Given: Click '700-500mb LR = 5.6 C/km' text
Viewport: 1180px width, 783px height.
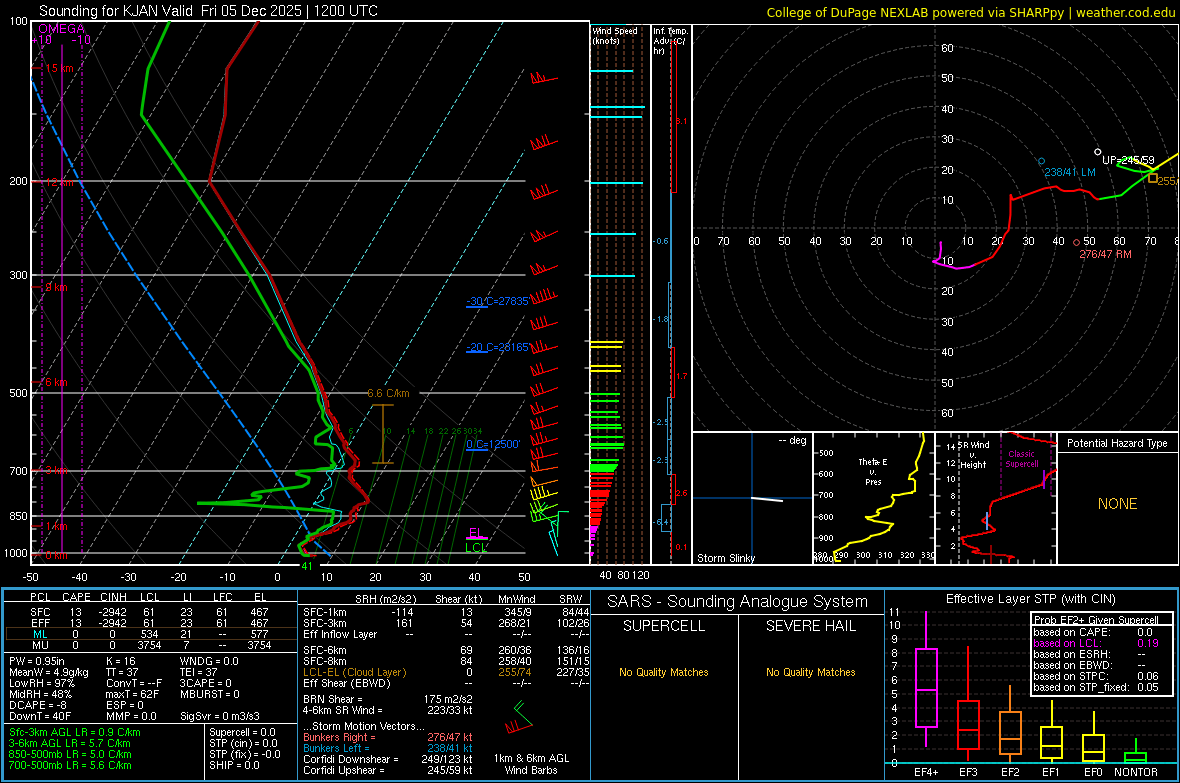Looking at the screenshot, I should (70, 765).
